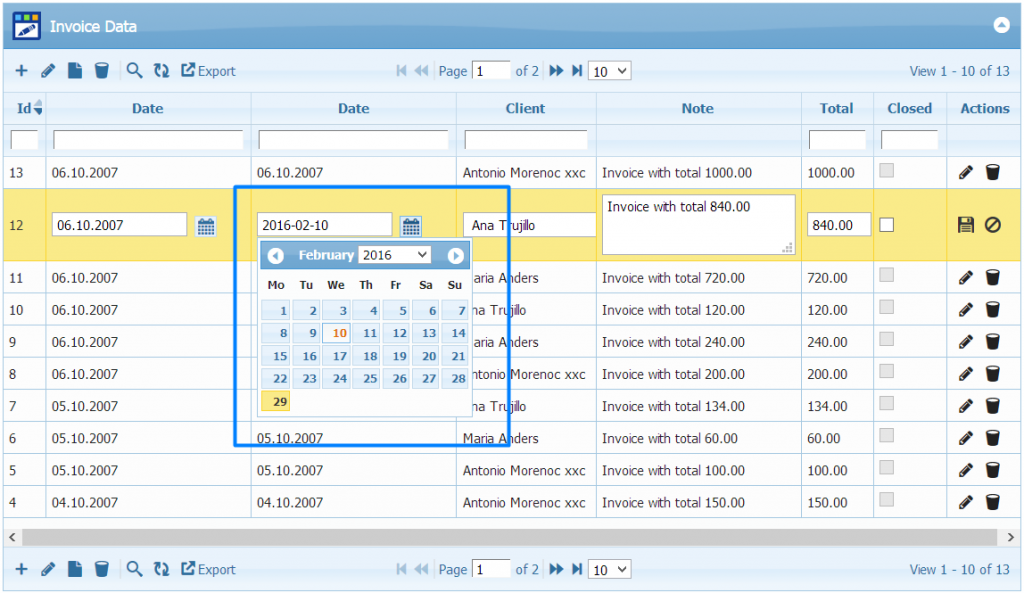Open the year dropdown showing 2016
This screenshot has height=593, width=1024.
[394, 255]
